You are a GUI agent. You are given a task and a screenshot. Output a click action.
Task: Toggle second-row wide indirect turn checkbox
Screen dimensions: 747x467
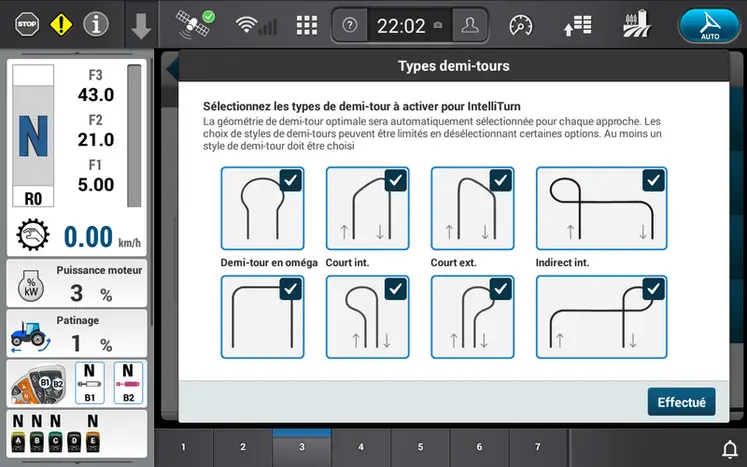(653, 289)
